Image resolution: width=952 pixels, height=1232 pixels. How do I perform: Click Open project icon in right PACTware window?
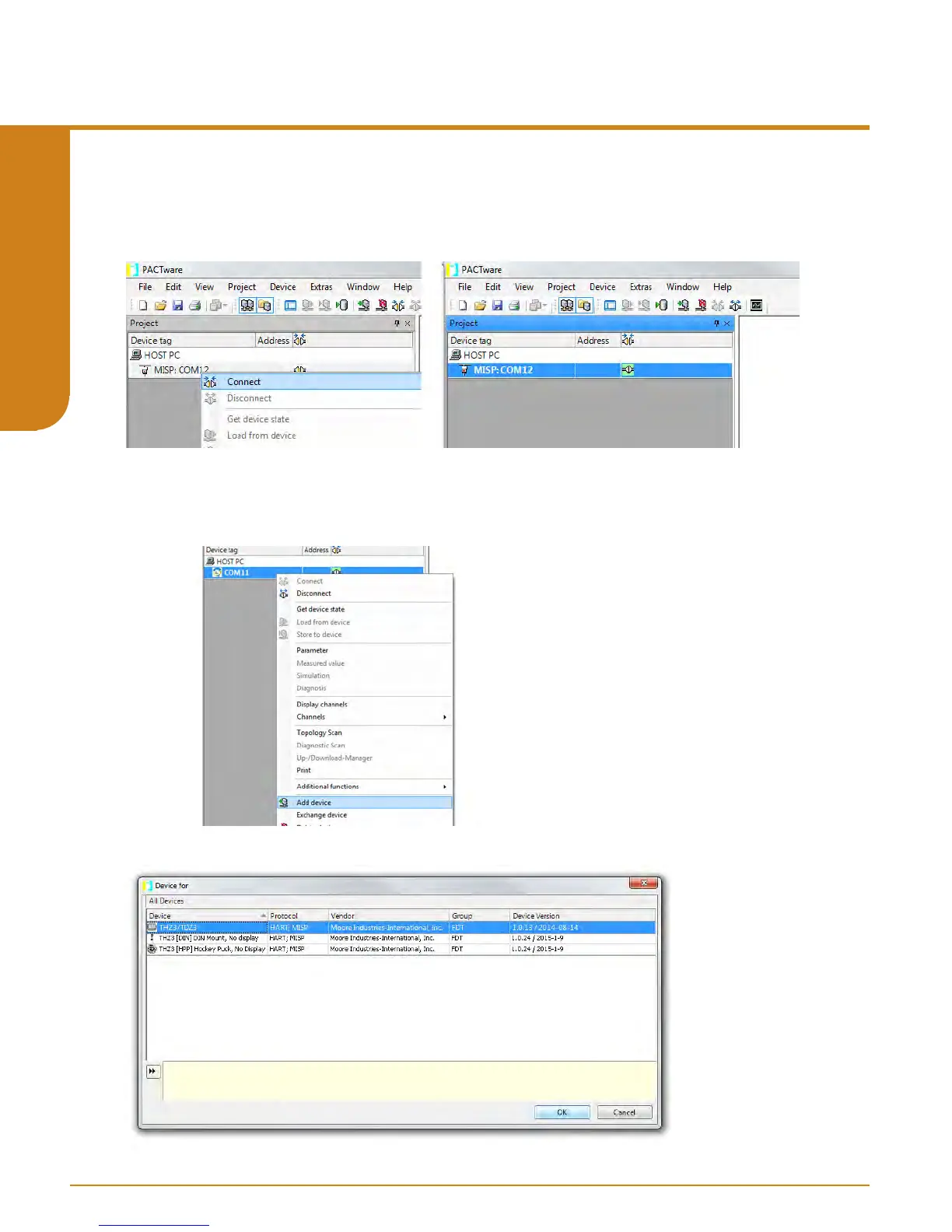(x=480, y=306)
